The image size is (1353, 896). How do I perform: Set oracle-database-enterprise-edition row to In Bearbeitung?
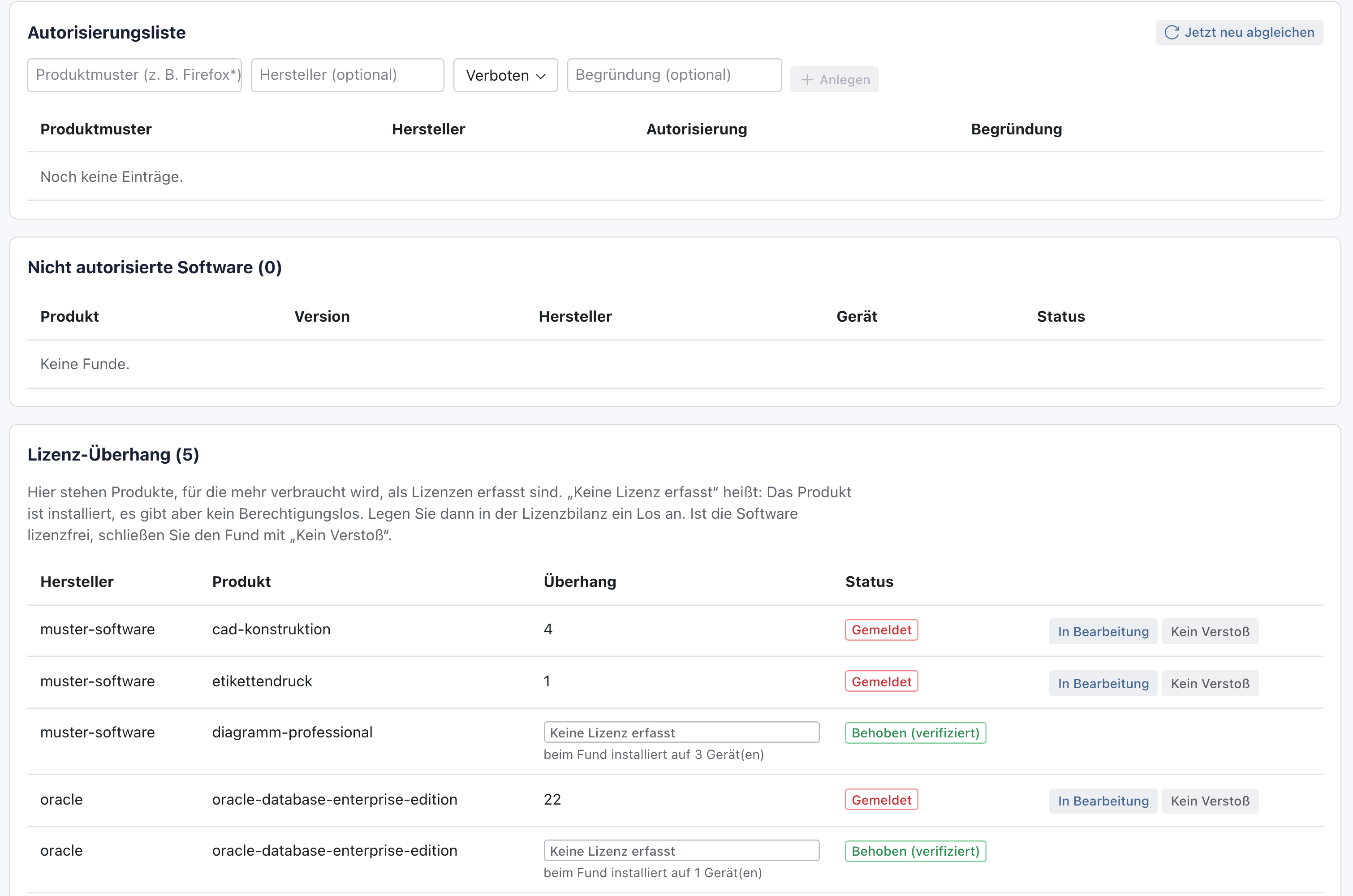click(x=1103, y=801)
